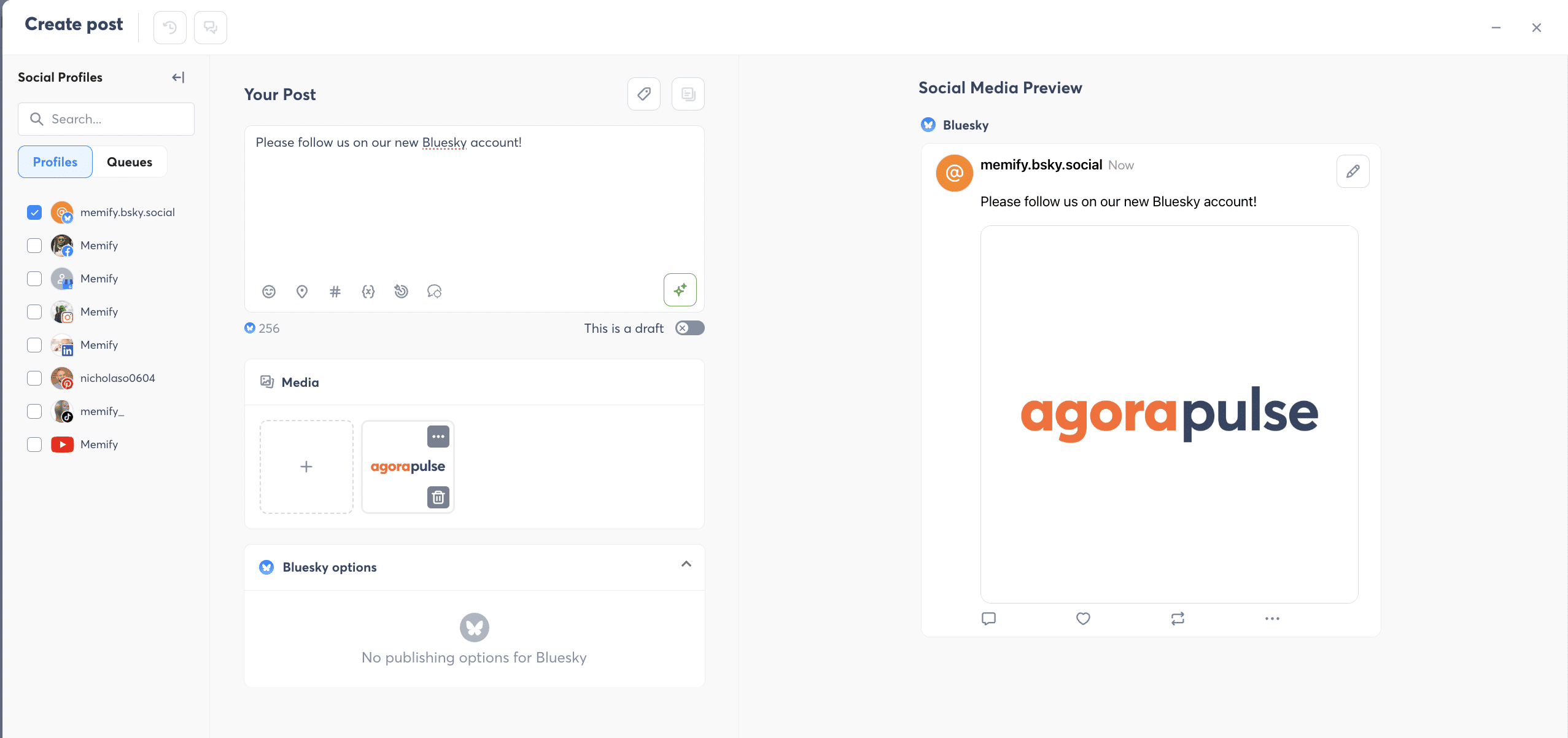Image resolution: width=1568 pixels, height=738 pixels.
Task: Open the hashtag groups icon
Action: 335,292
